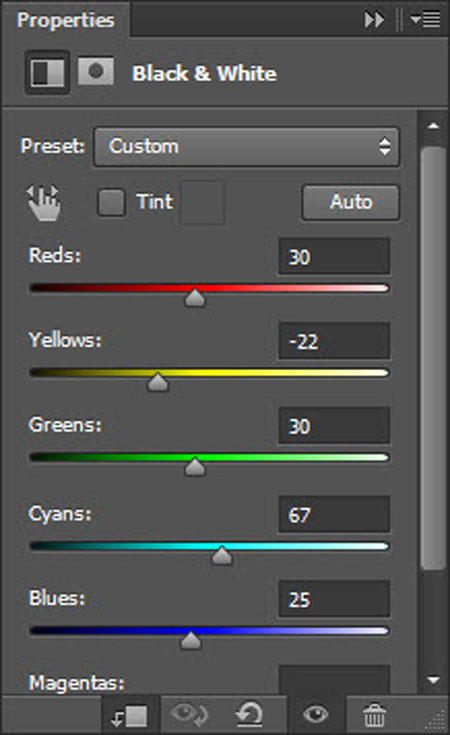Viewport: 450px width, 735px height.
Task: Select the Black & White adjustment icon
Action: pyautogui.click(x=47, y=73)
